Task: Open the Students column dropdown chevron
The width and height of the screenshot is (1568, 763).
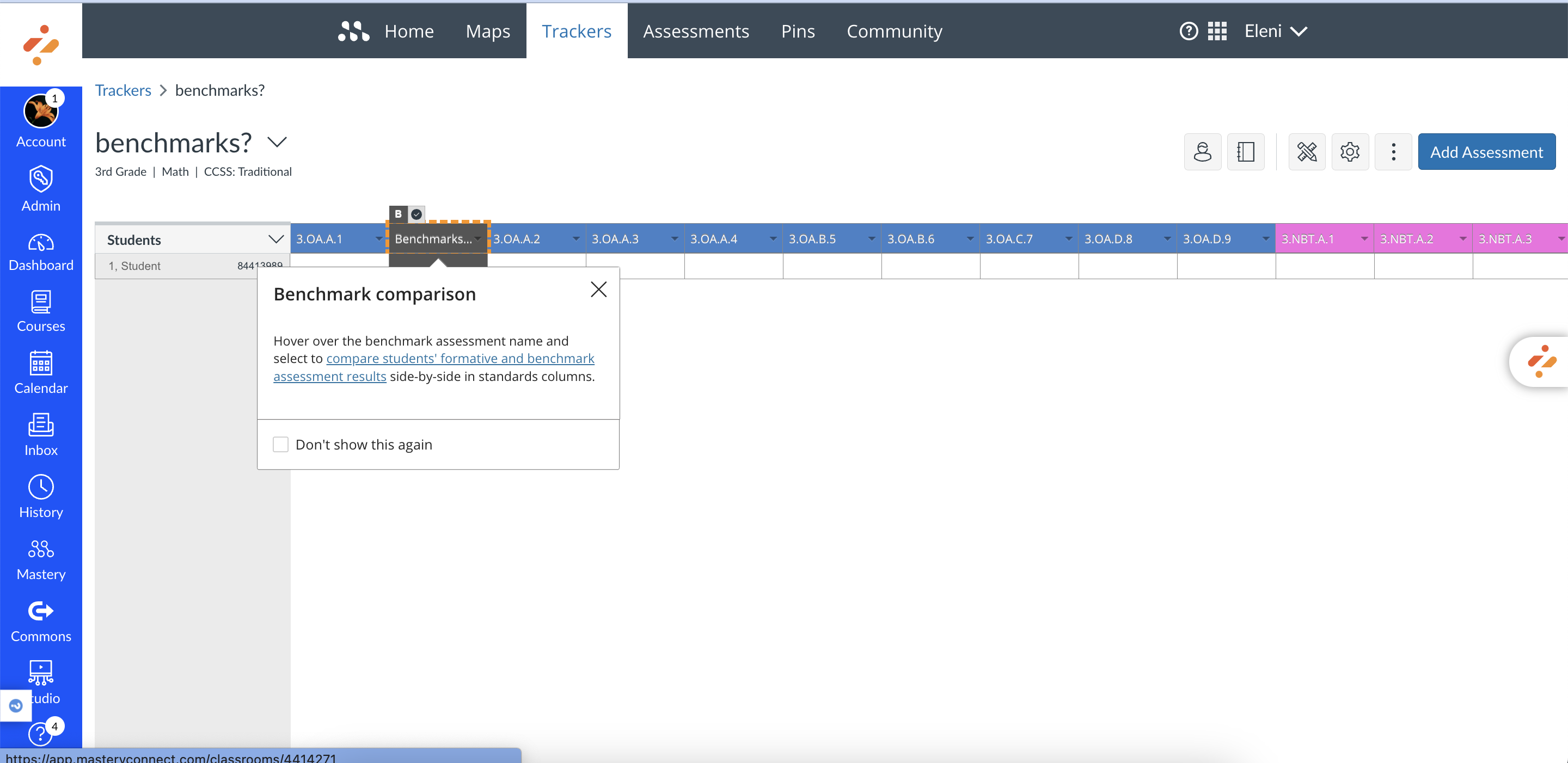Action: click(275, 239)
